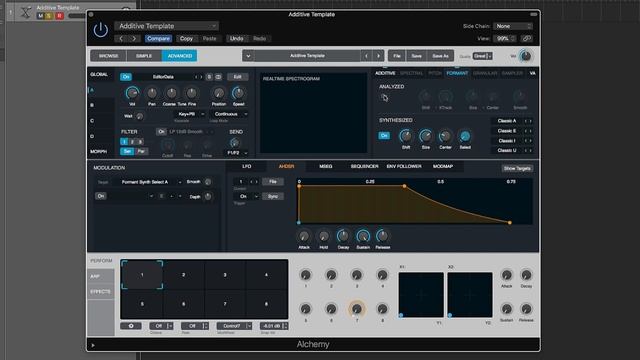640x360 pixels.
Task: Set filter routing to Par
Action: pyautogui.click(x=141, y=151)
